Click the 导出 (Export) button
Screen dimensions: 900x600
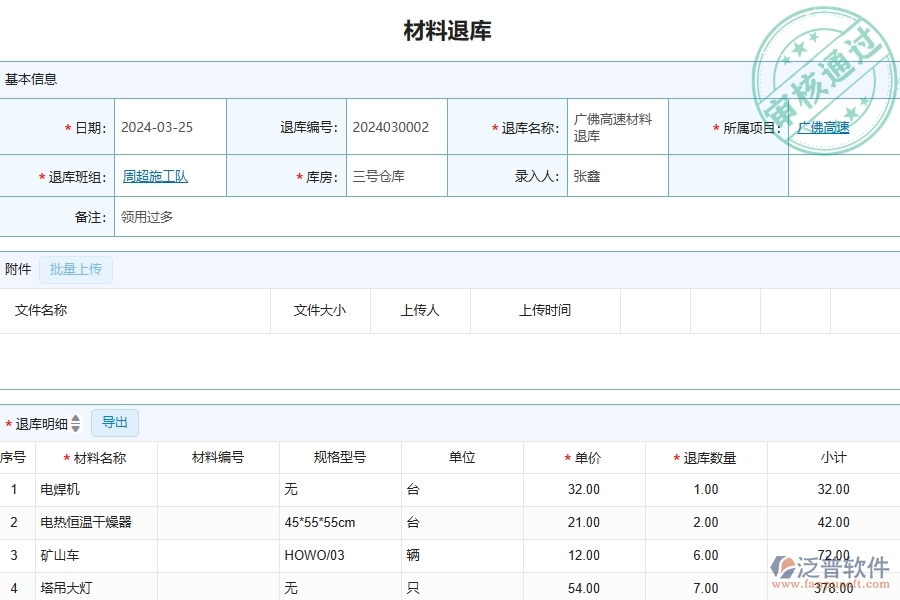point(114,423)
